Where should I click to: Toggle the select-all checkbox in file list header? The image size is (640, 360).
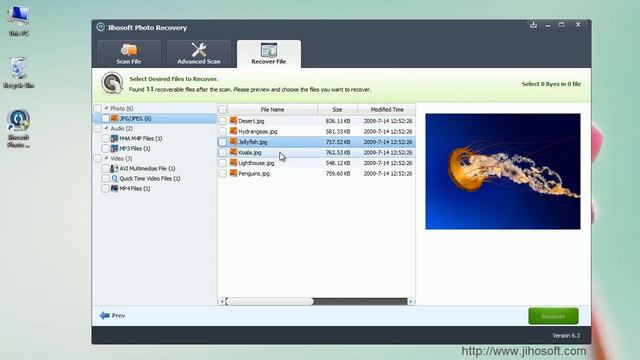[x=222, y=109]
